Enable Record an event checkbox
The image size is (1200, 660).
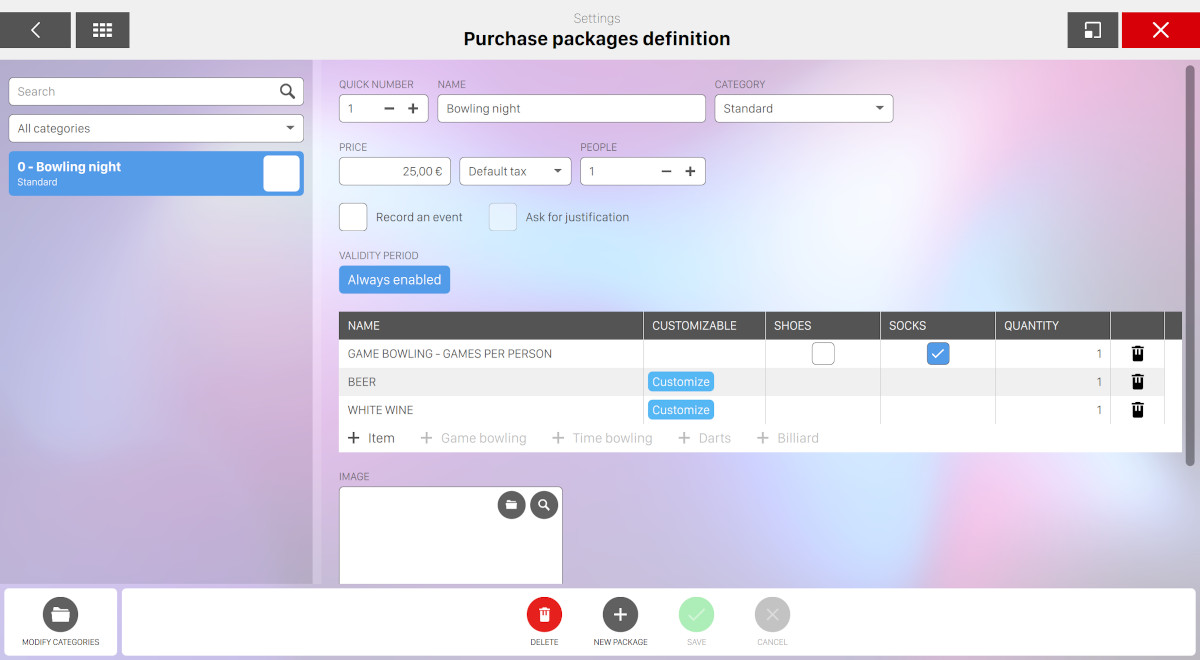353,217
